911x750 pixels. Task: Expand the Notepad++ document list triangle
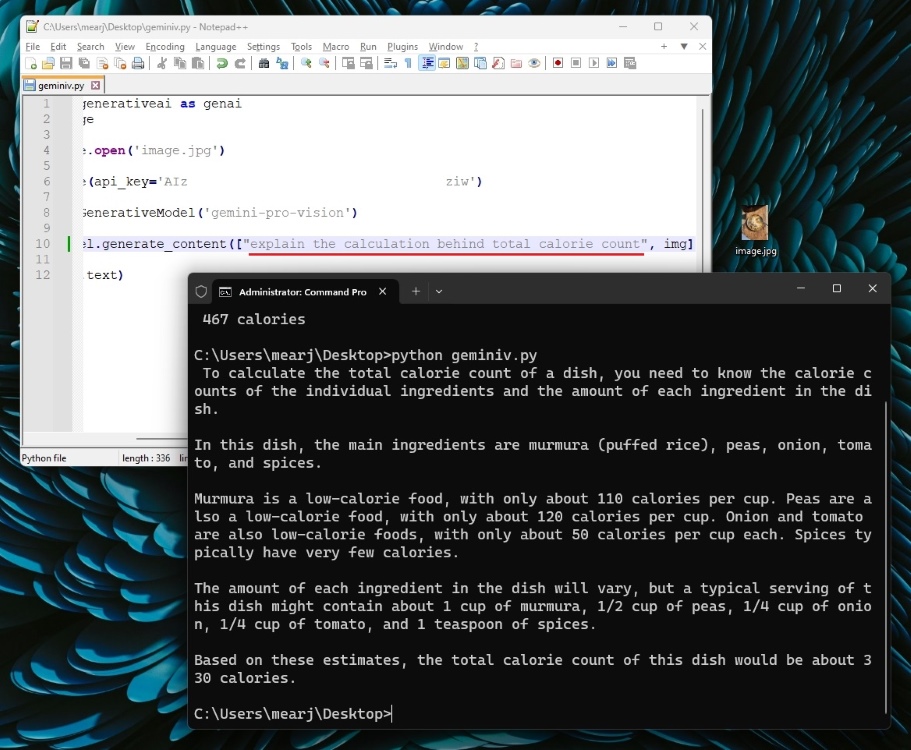coord(684,46)
